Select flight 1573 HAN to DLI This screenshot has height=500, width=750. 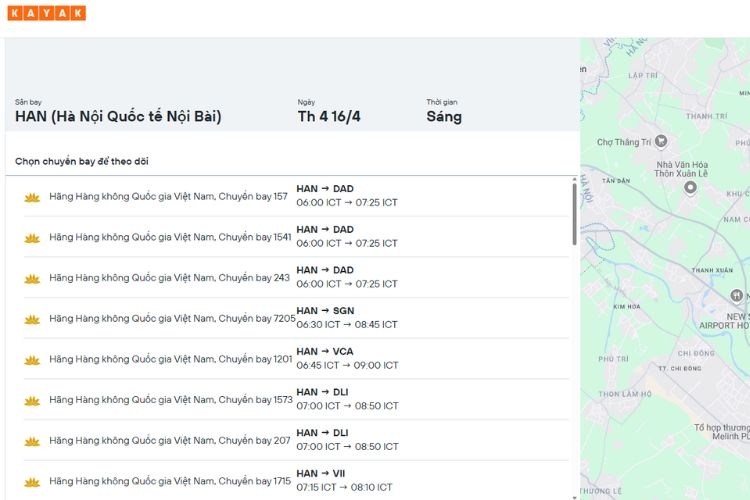pyautogui.click(x=296, y=400)
